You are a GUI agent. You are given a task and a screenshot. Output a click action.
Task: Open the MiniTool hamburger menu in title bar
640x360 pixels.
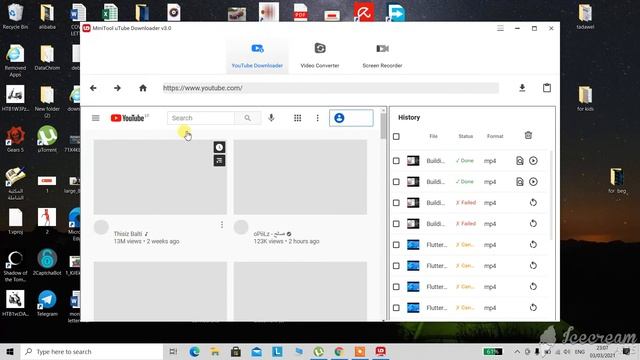(x=500, y=28)
